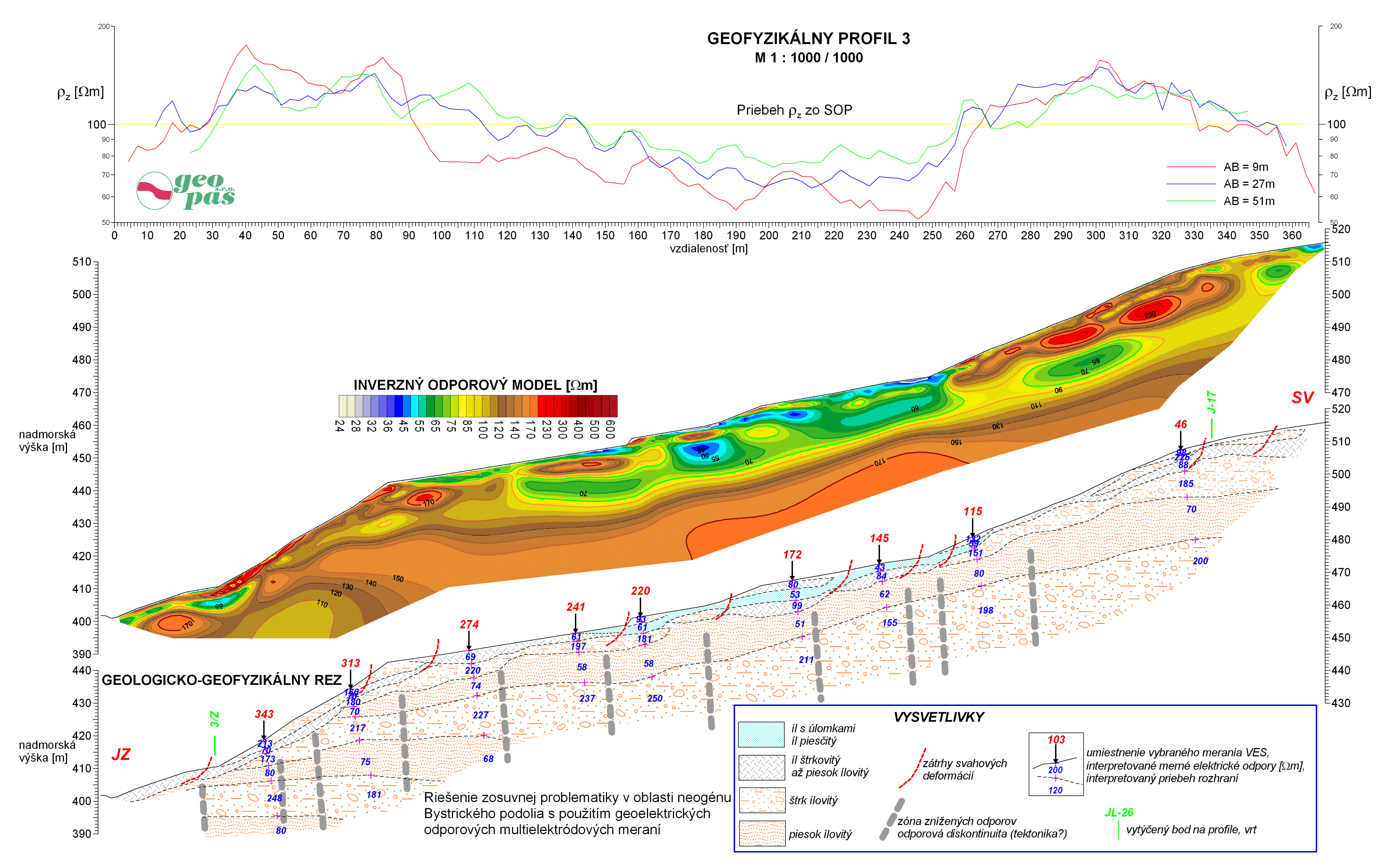Click the scale text 'M 1 : 1000 / 1000'

pyautogui.click(x=809, y=57)
